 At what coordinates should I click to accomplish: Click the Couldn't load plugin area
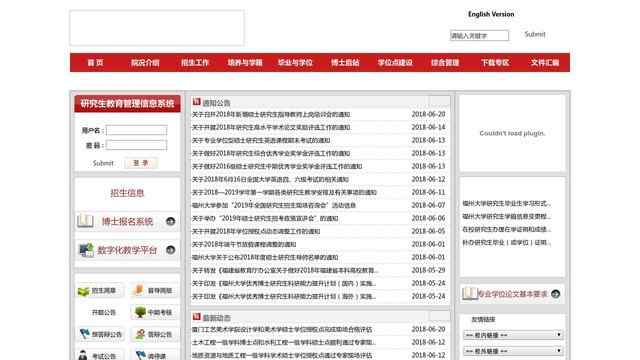coord(512,133)
